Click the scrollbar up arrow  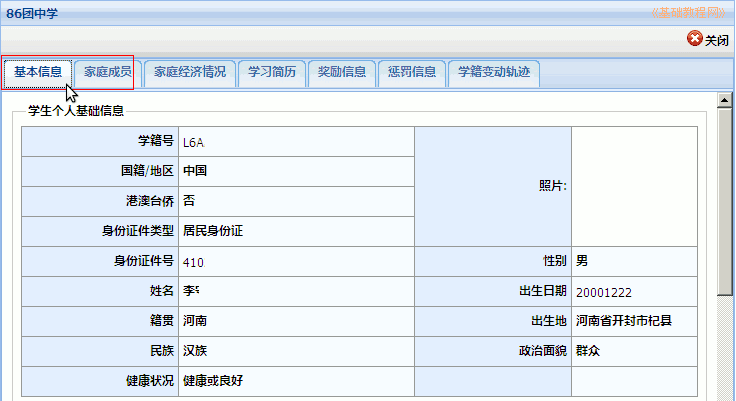click(725, 100)
